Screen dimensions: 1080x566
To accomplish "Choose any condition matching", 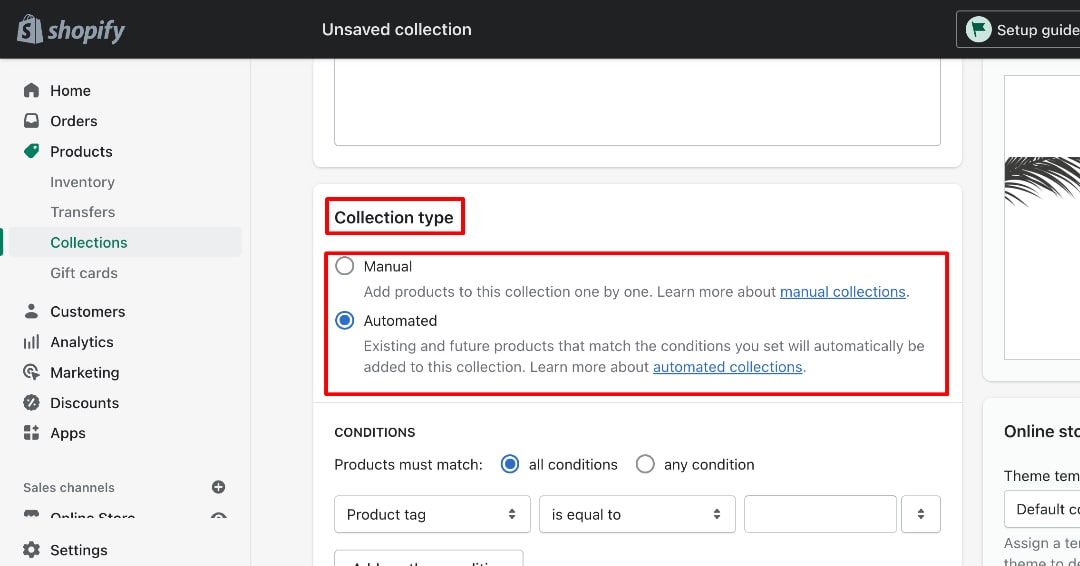I will coord(645,464).
